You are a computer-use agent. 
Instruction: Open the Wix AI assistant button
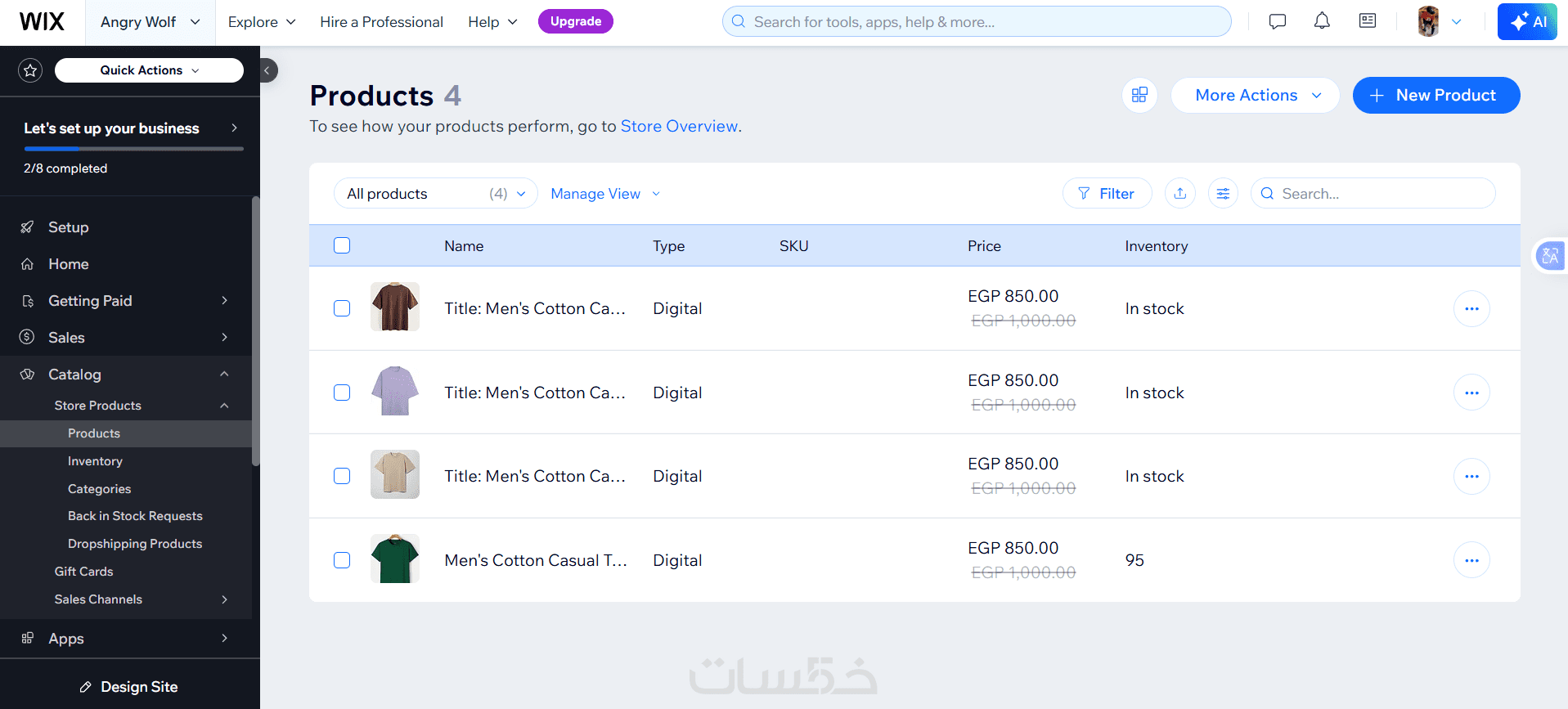pos(1527,21)
